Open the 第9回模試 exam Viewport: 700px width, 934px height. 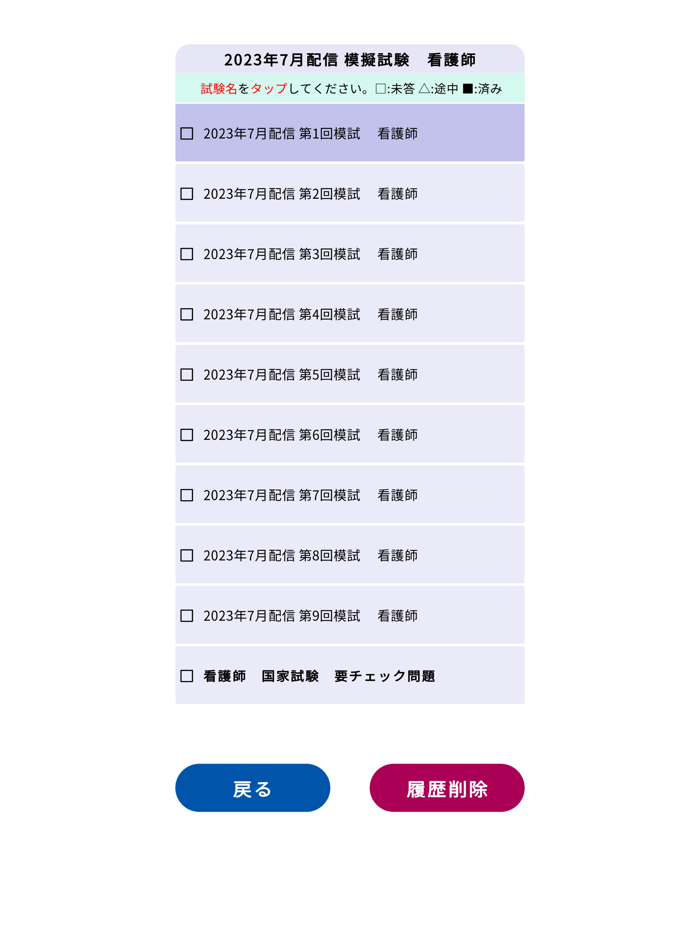310,615
